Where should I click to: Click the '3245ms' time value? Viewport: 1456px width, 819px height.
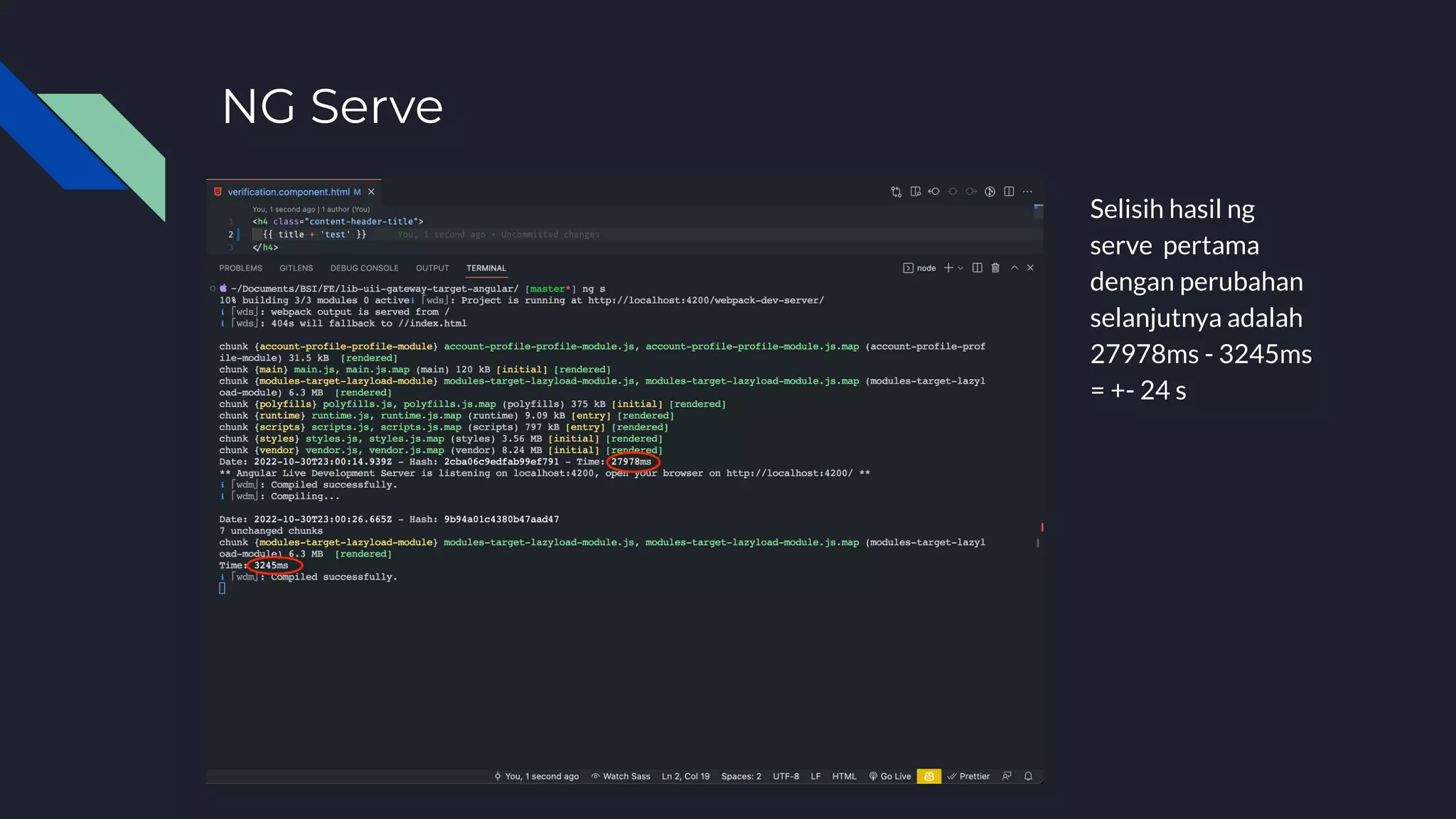coord(271,566)
